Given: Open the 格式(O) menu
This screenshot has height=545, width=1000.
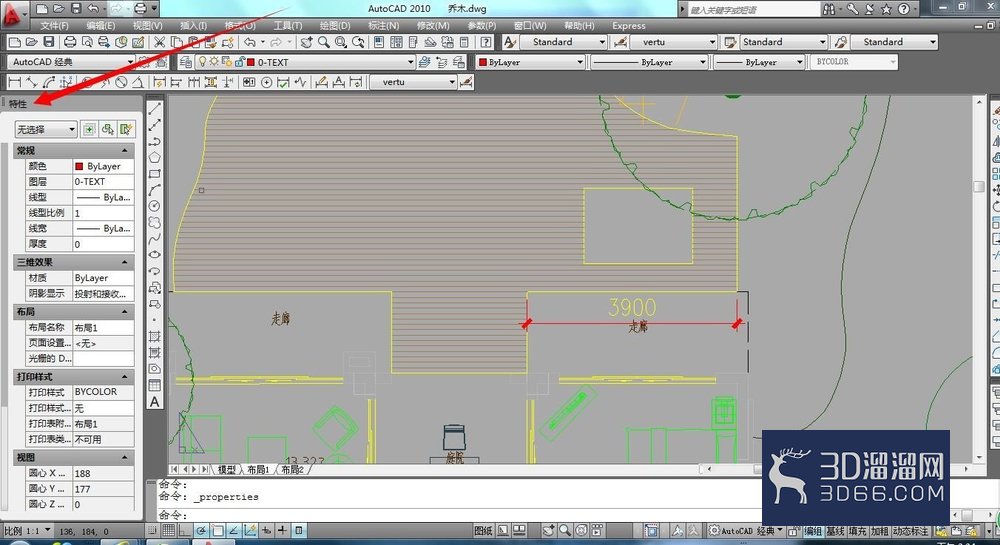Looking at the screenshot, I should pos(240,25).
